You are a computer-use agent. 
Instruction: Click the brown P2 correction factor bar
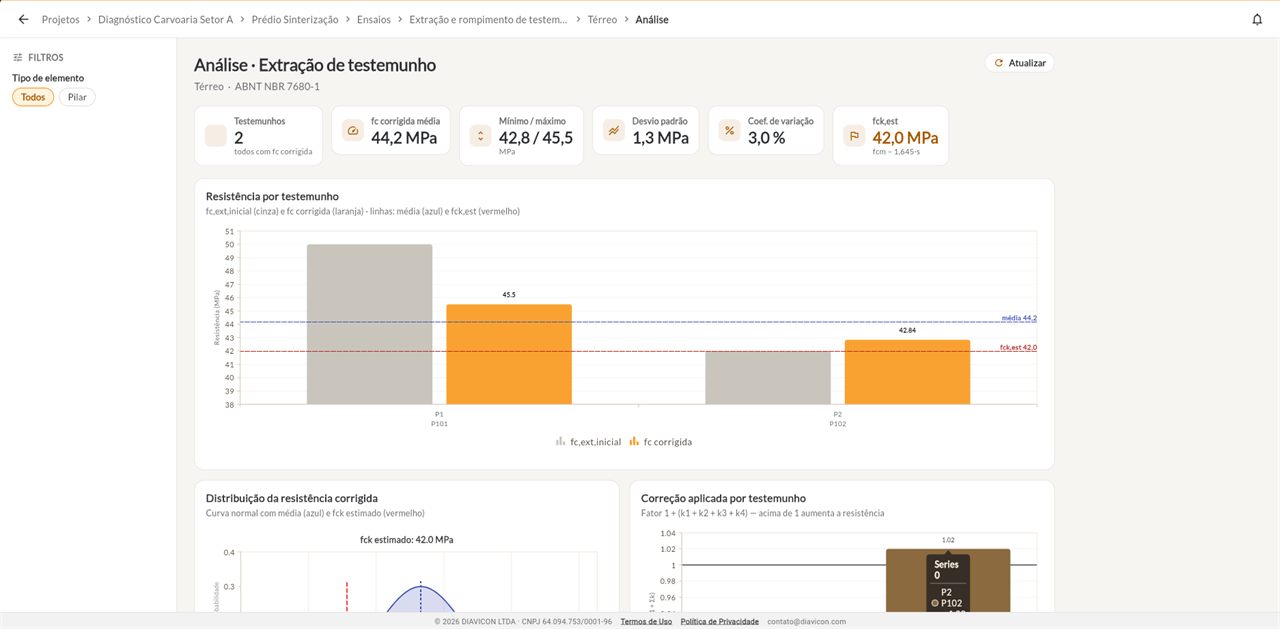[x=948, y=580]
